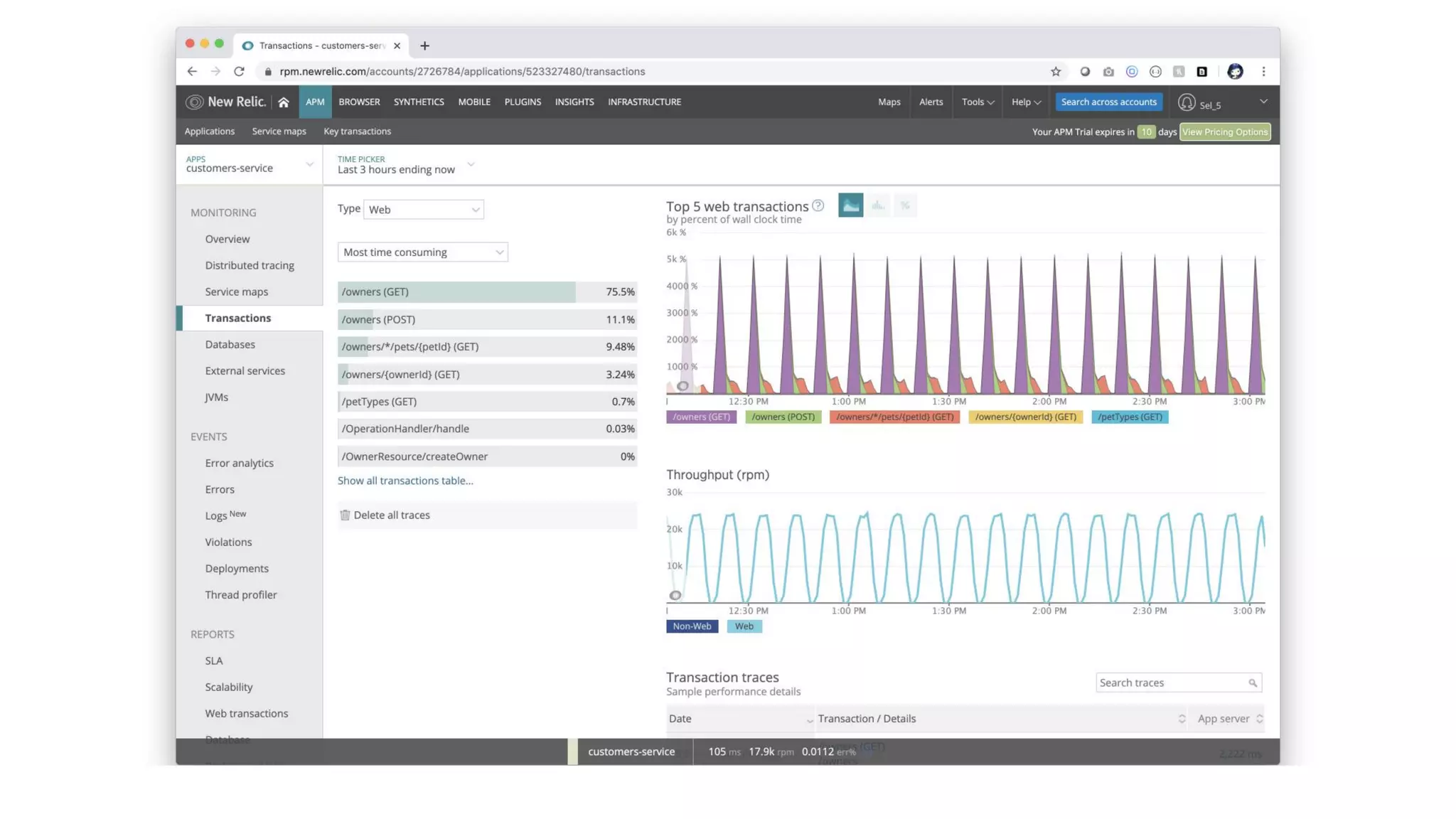Click the /owners (POST) transaction row
The width and height of the screenshot is (1456, 819).
[x=486, y=319]
